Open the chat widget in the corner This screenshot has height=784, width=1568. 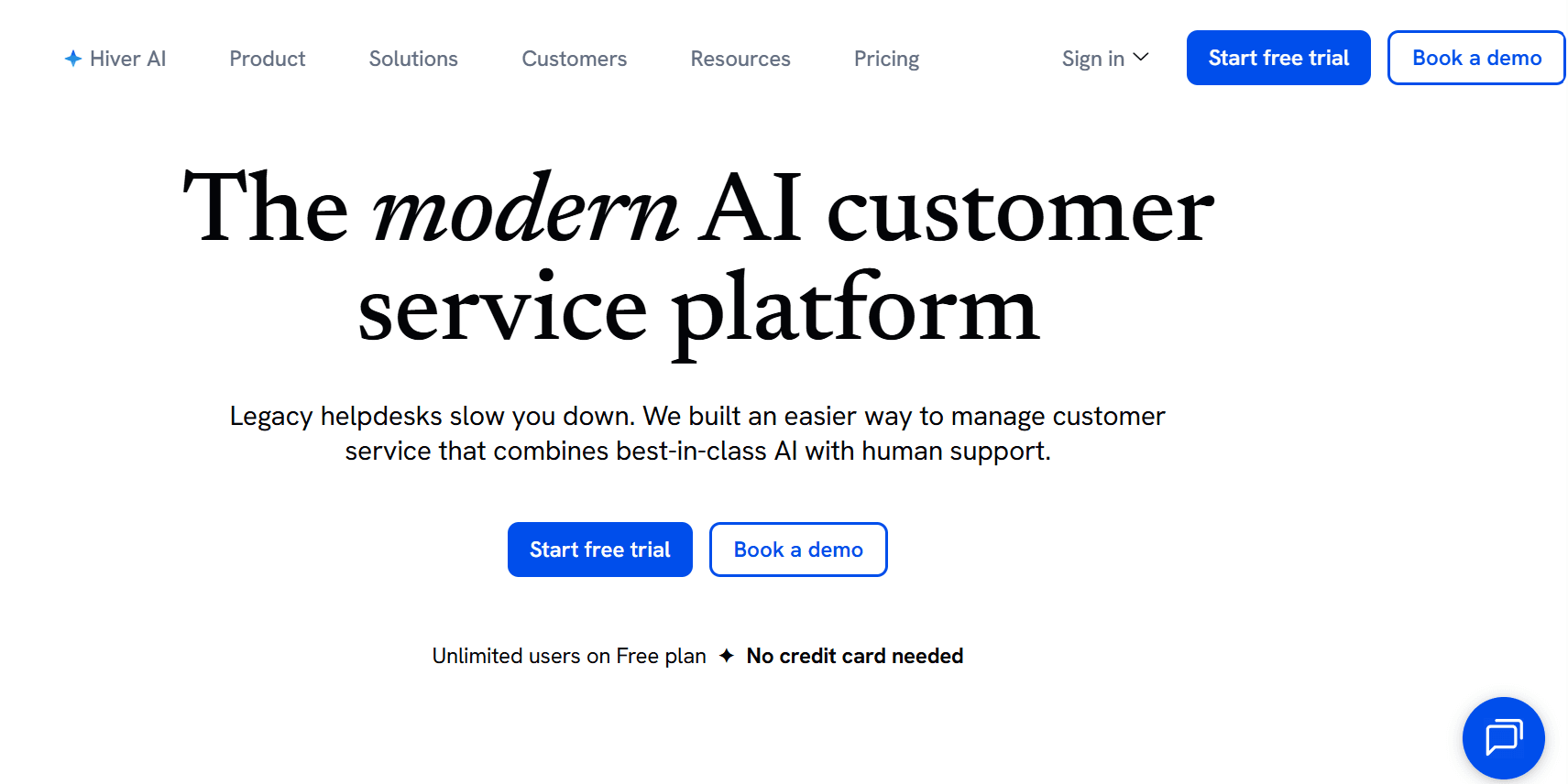pyautogui.click(x=1503, y=738)
